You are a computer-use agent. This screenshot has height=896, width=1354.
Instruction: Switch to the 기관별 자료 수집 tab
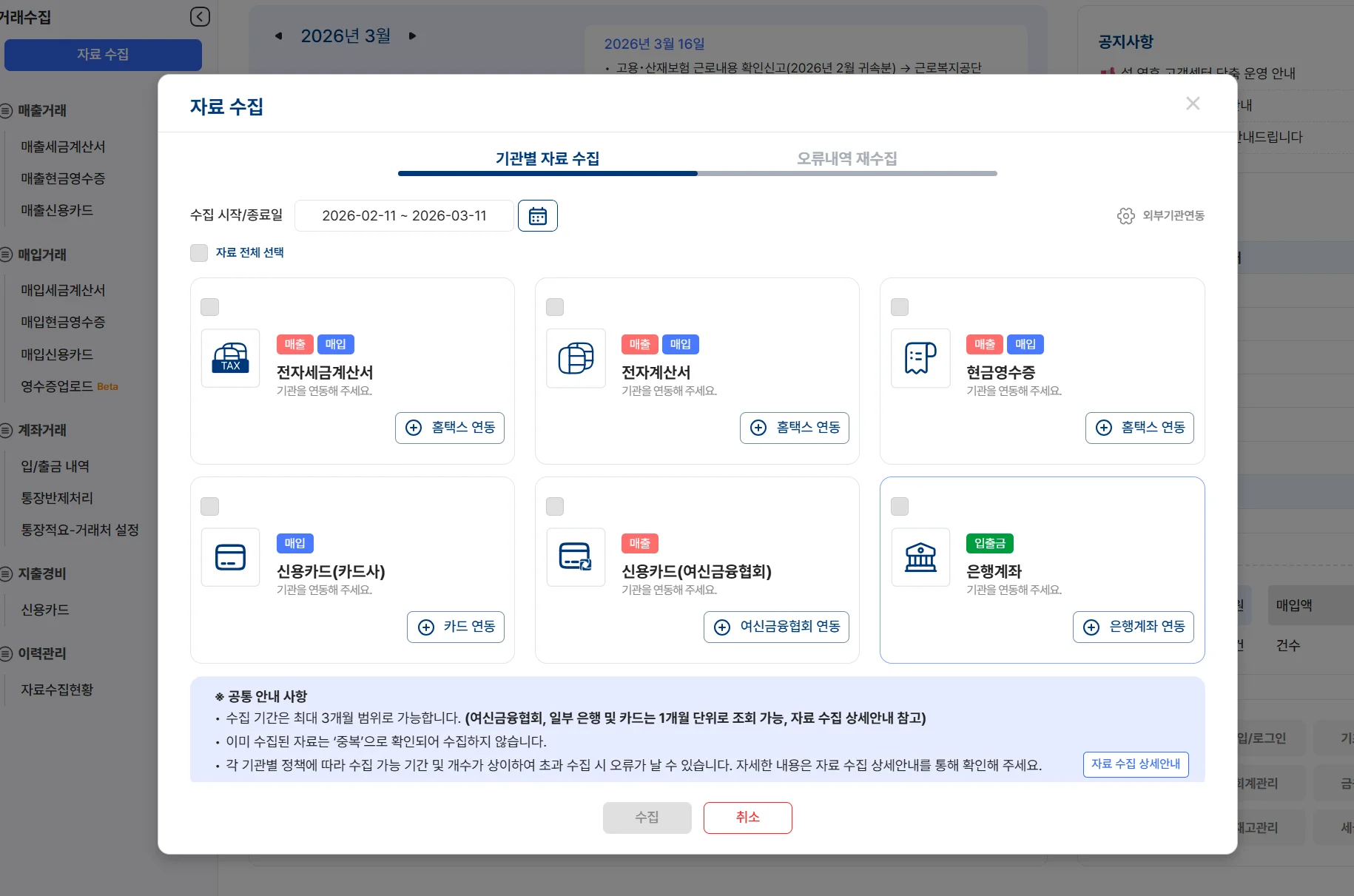[548, 158]
